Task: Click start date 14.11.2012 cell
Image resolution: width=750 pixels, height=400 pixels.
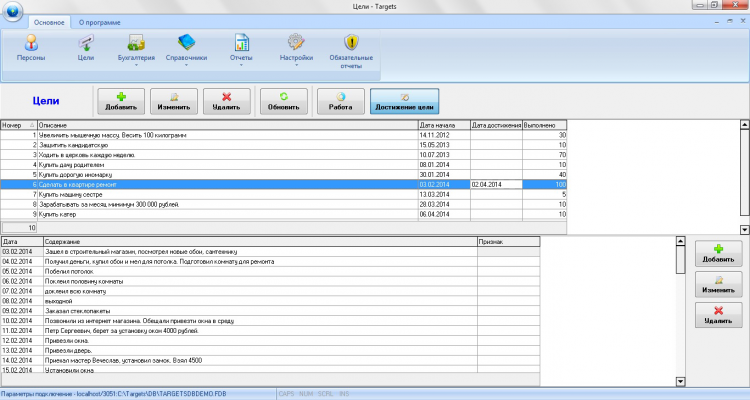Action: [x=444, y=135]
